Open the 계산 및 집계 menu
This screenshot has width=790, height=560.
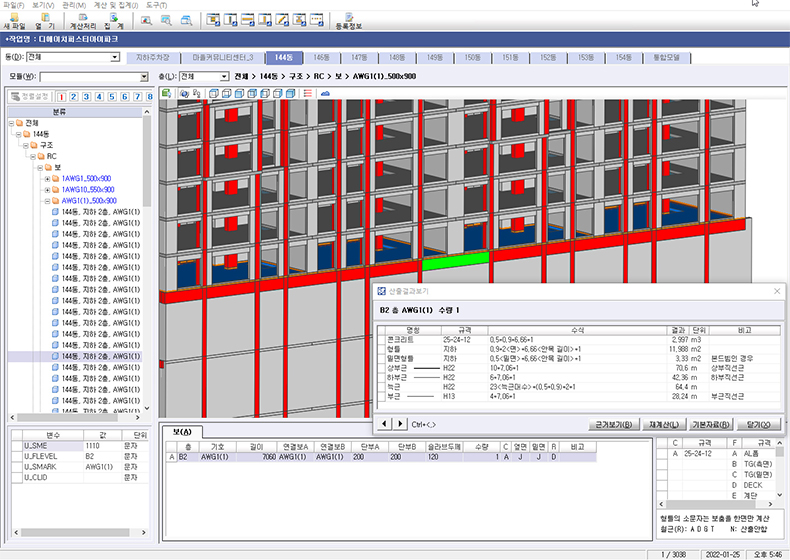point(116,5)
